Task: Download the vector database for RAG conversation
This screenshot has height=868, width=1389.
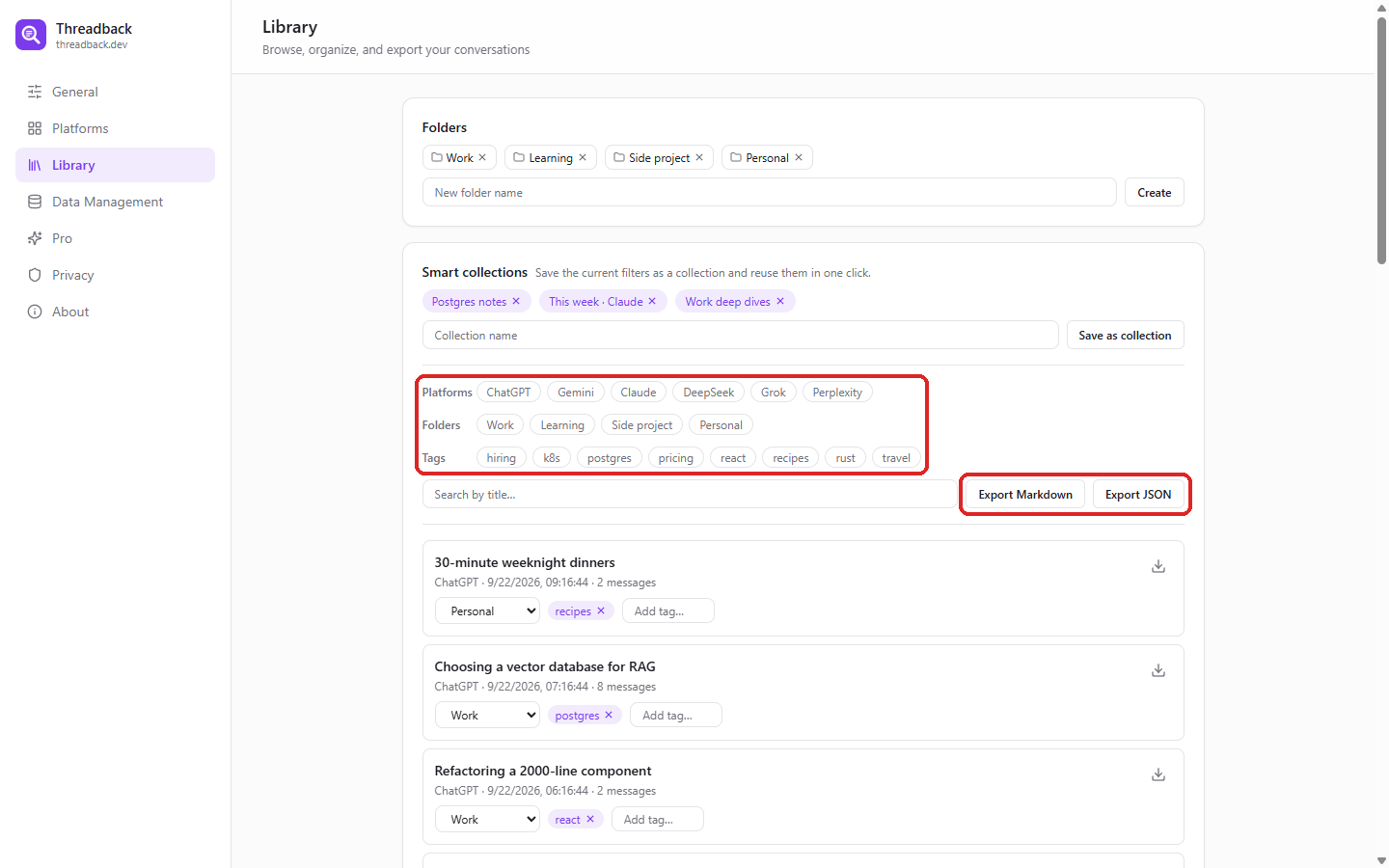Action: 1158,670
